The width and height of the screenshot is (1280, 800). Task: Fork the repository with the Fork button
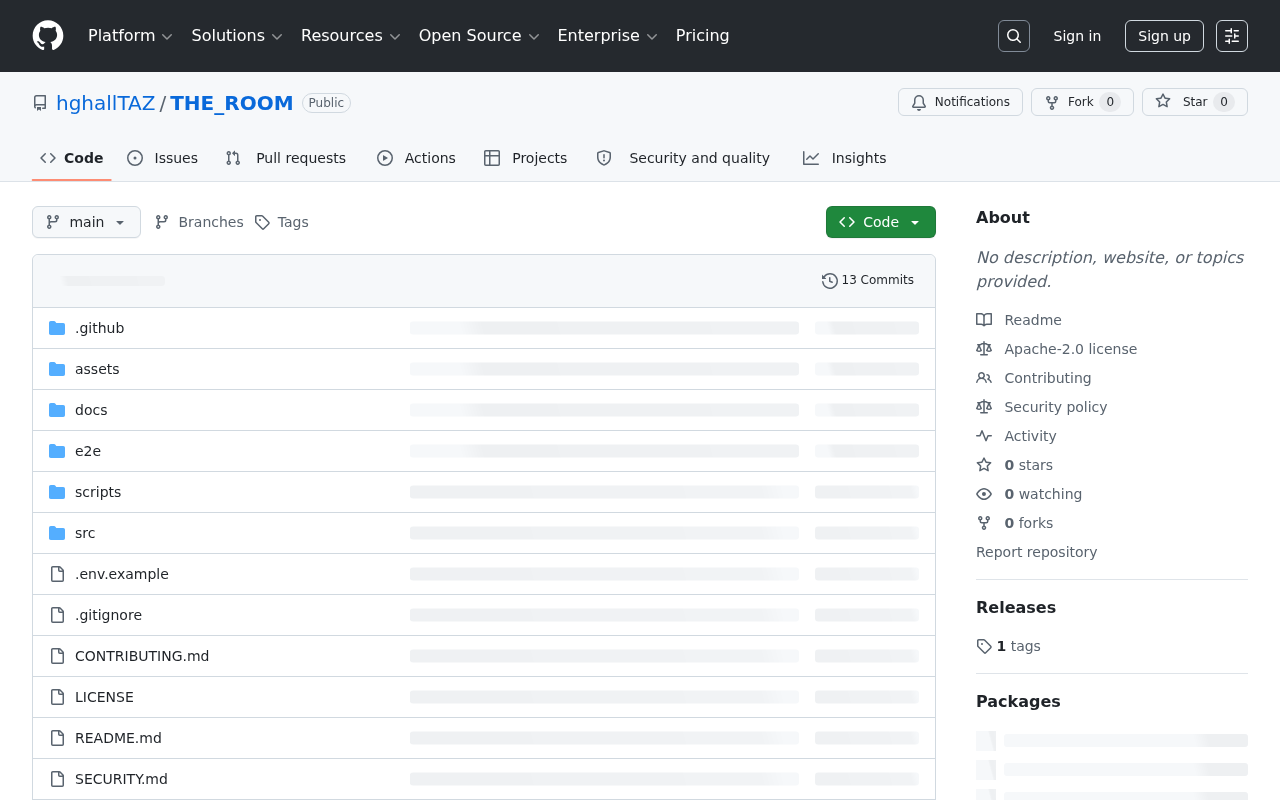(1082, 102)
